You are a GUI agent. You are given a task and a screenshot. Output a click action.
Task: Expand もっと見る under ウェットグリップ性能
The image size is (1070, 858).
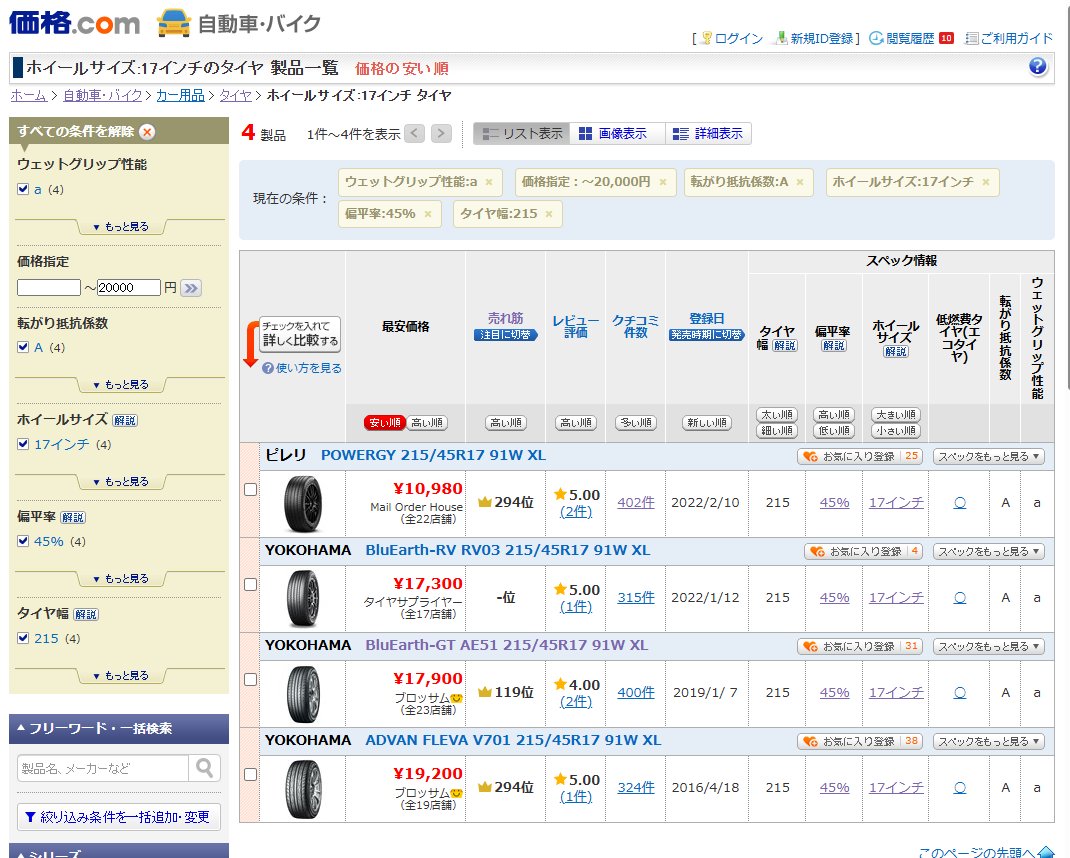(x=120, y=227)
